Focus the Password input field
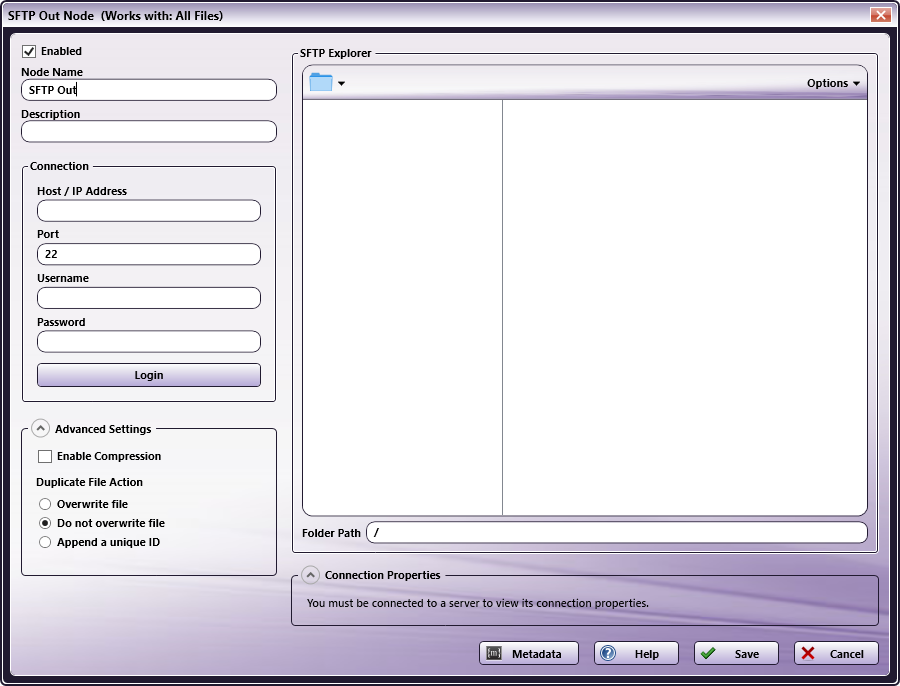The width and height of the screenshot is (900, 686). tap(149, 342)
